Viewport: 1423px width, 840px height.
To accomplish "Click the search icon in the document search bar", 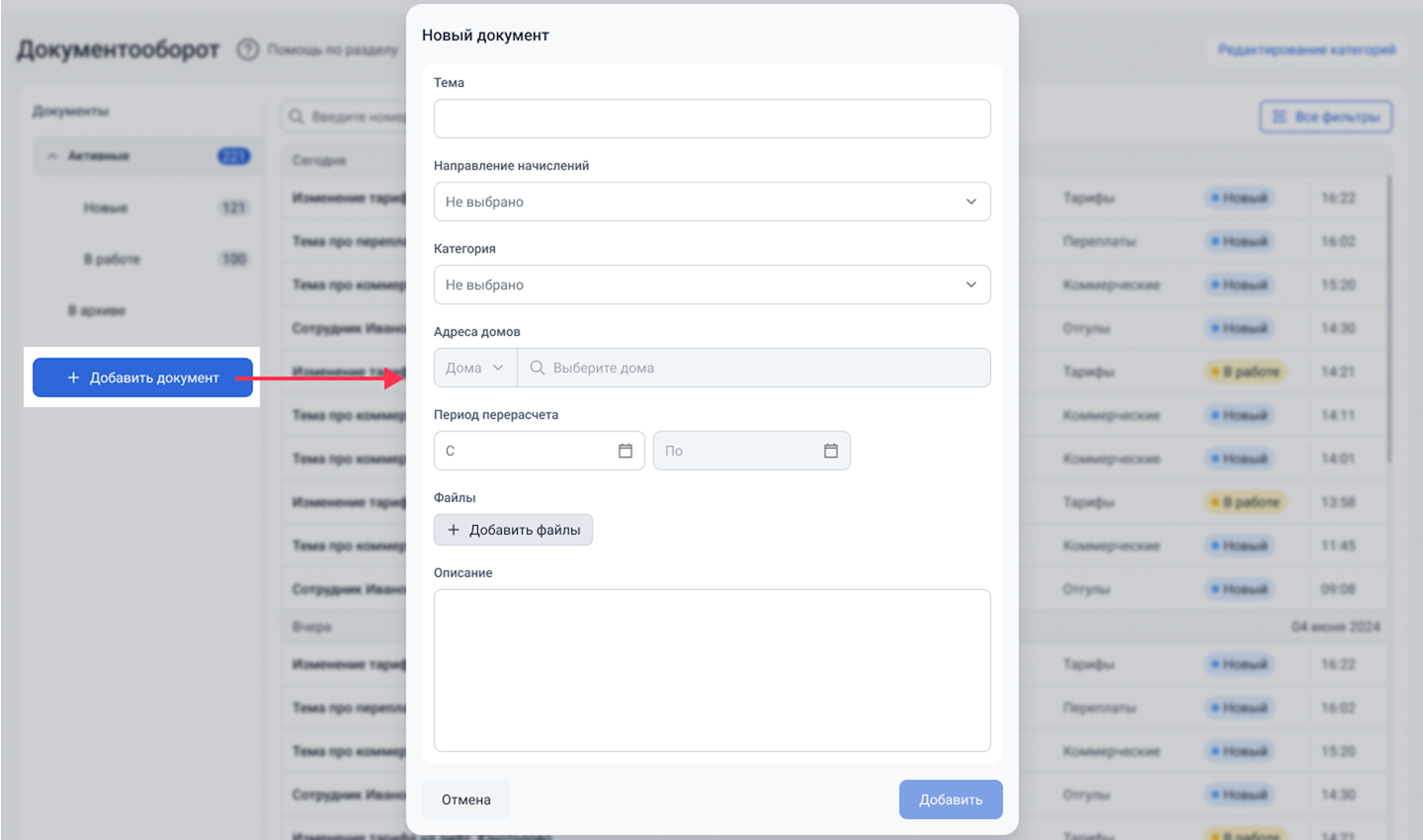I will point(295,117).
